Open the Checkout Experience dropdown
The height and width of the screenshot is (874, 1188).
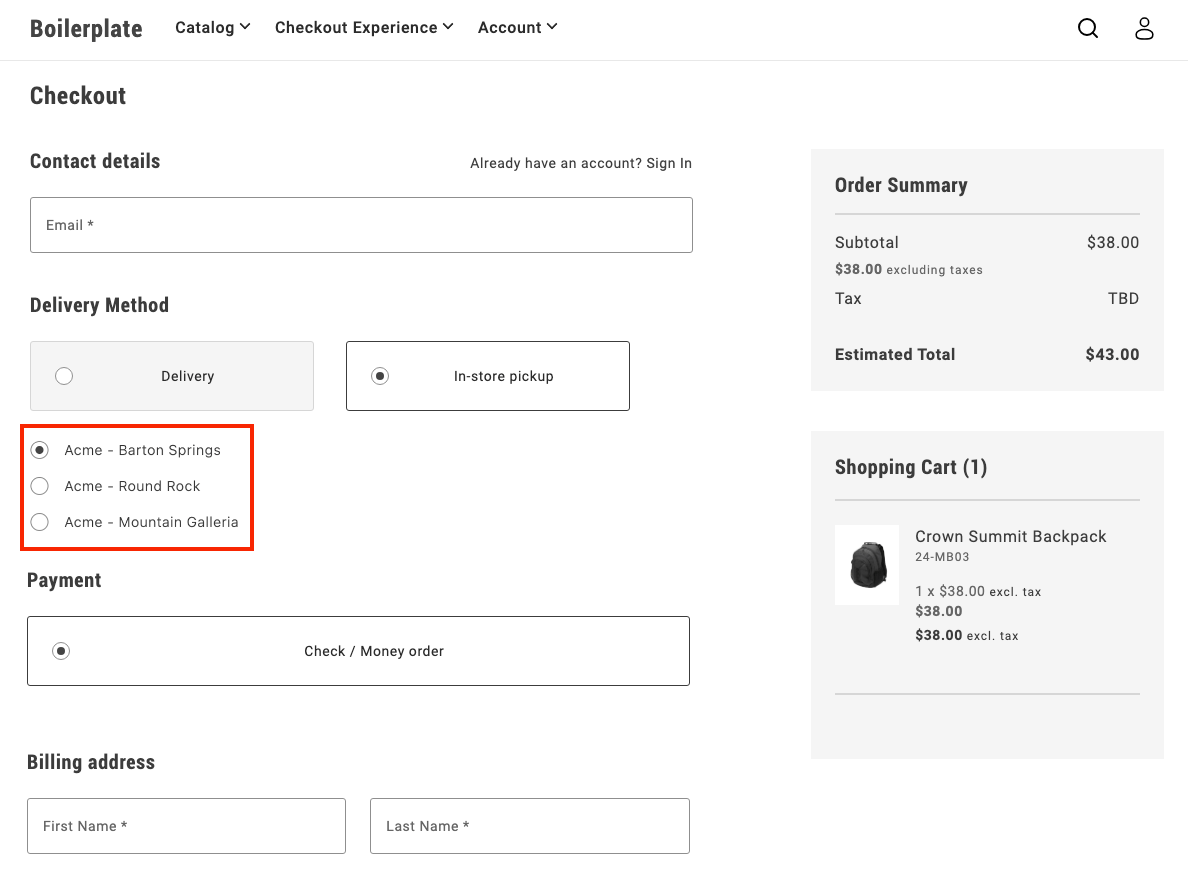click(x=363, y=27)
